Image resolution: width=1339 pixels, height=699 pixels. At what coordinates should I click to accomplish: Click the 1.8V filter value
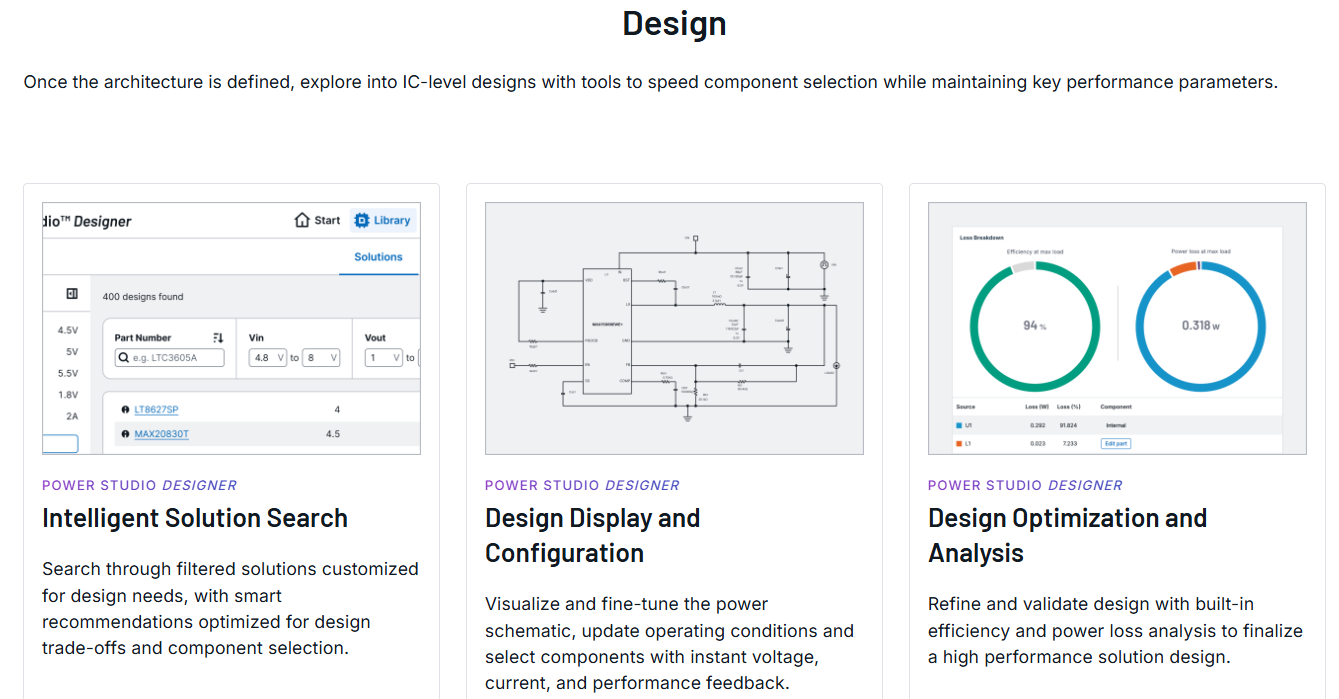(x=68, y=395)
